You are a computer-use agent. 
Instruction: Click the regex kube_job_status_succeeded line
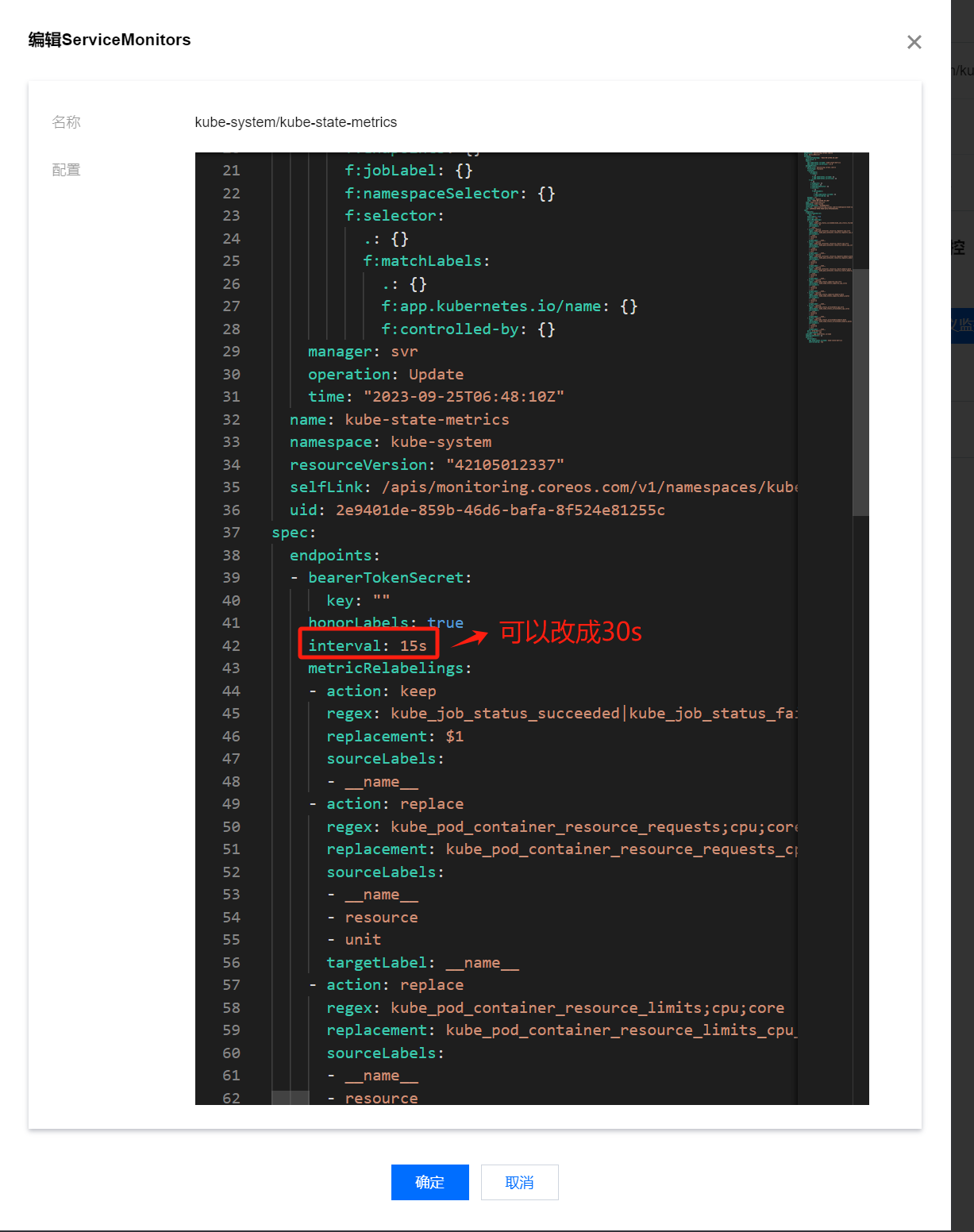coord(562,714)
